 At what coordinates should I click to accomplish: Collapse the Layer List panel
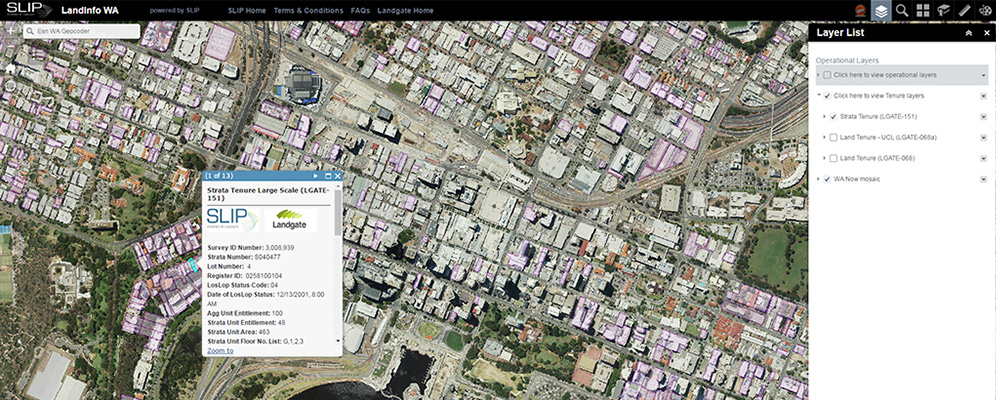[x=969, y=33]
